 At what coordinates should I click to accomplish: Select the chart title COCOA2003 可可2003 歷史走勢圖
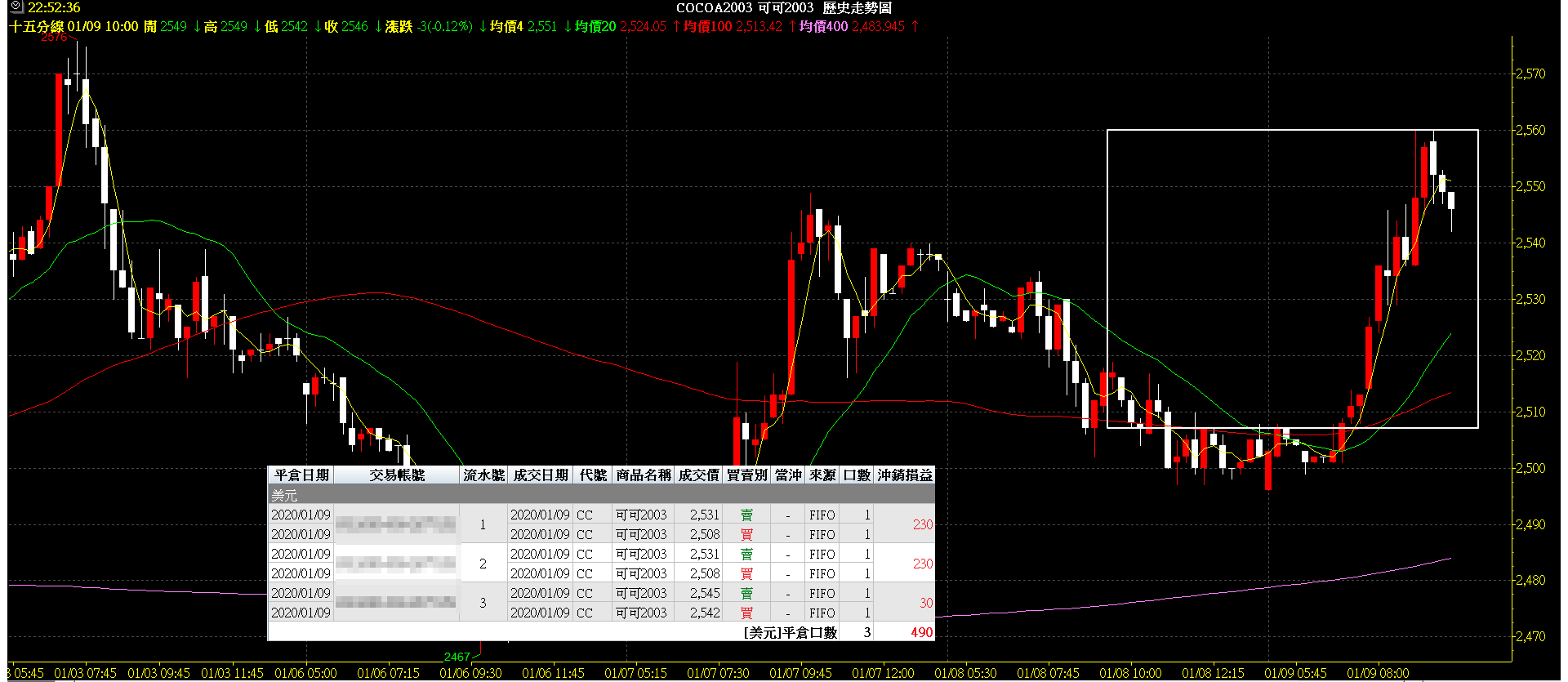pyautogui.click(x=783, y=8)
